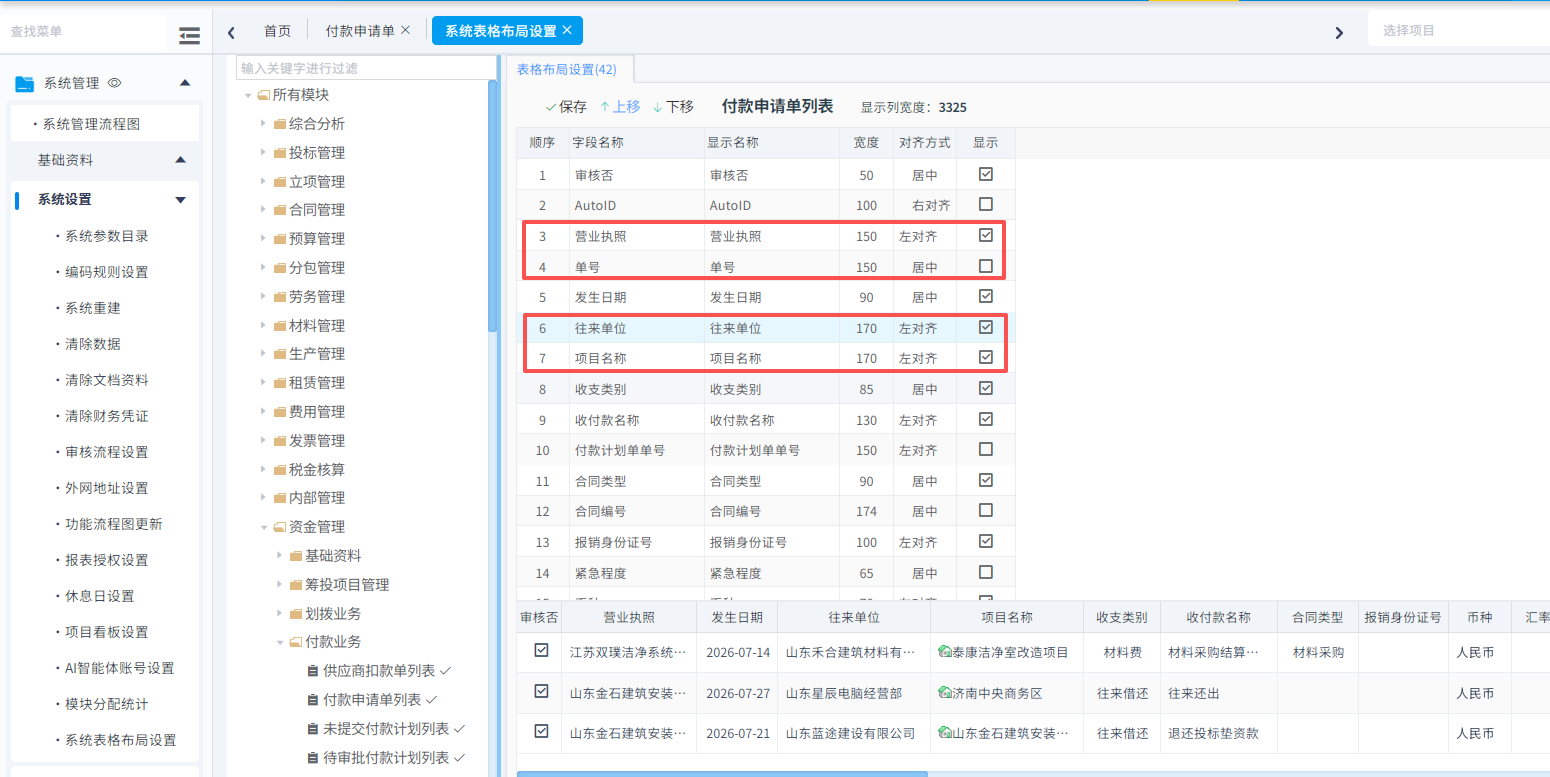Check 显示 for the 合同编号 row
Screen dimensions: 1550x777
(x=986, y=510)
